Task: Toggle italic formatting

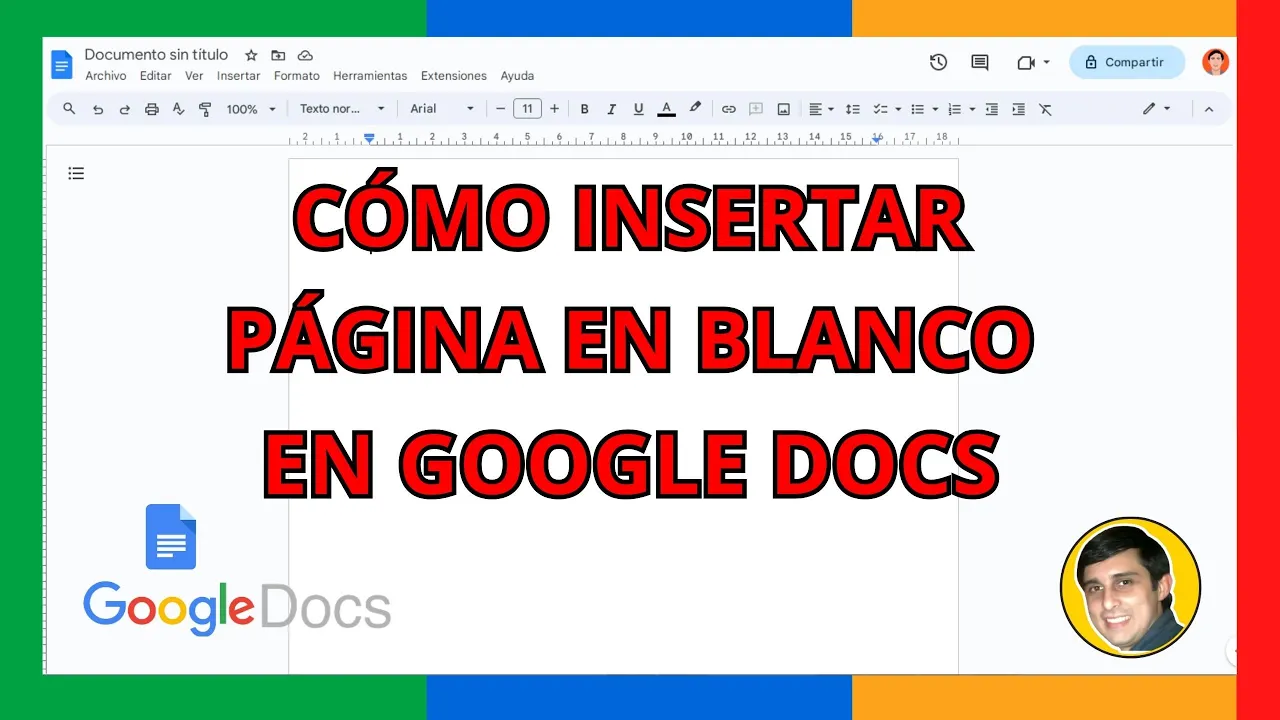Action: tap(612, 109)
